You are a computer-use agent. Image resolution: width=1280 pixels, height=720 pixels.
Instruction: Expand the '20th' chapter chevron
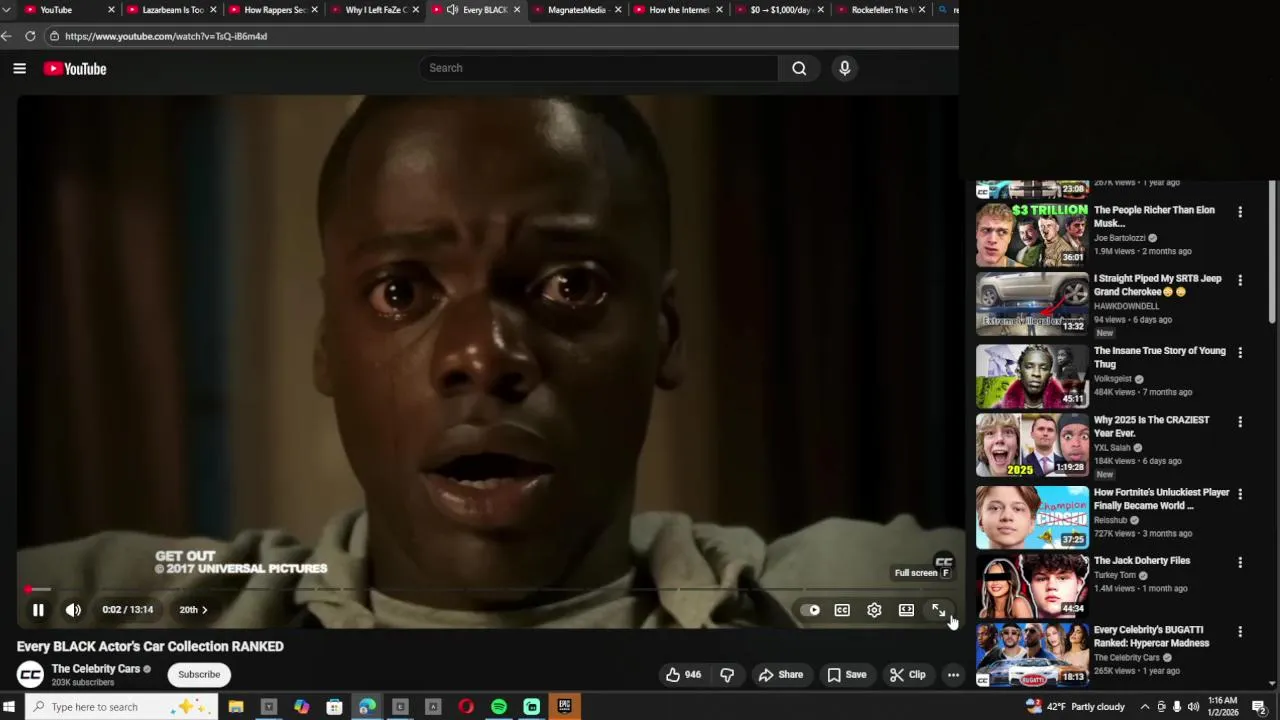[x=204, y=610]
